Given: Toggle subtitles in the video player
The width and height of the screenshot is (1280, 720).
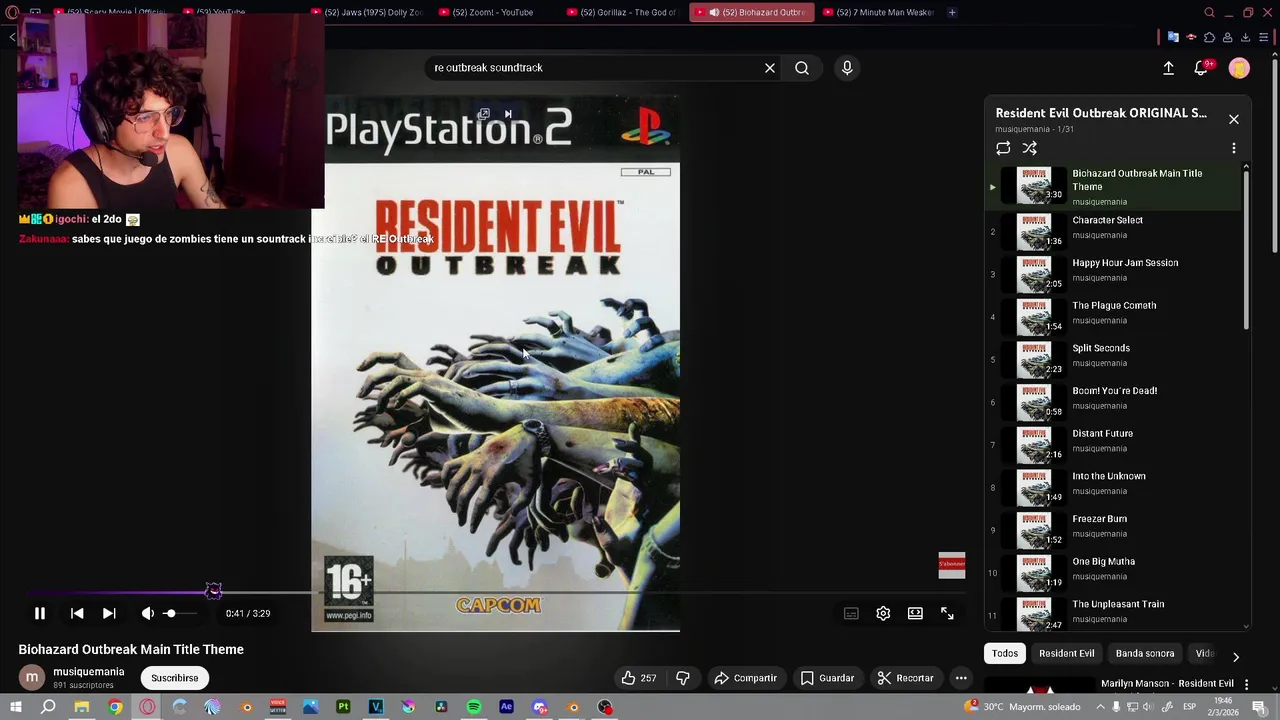Looking at the screenshot, I should (851, 613).
